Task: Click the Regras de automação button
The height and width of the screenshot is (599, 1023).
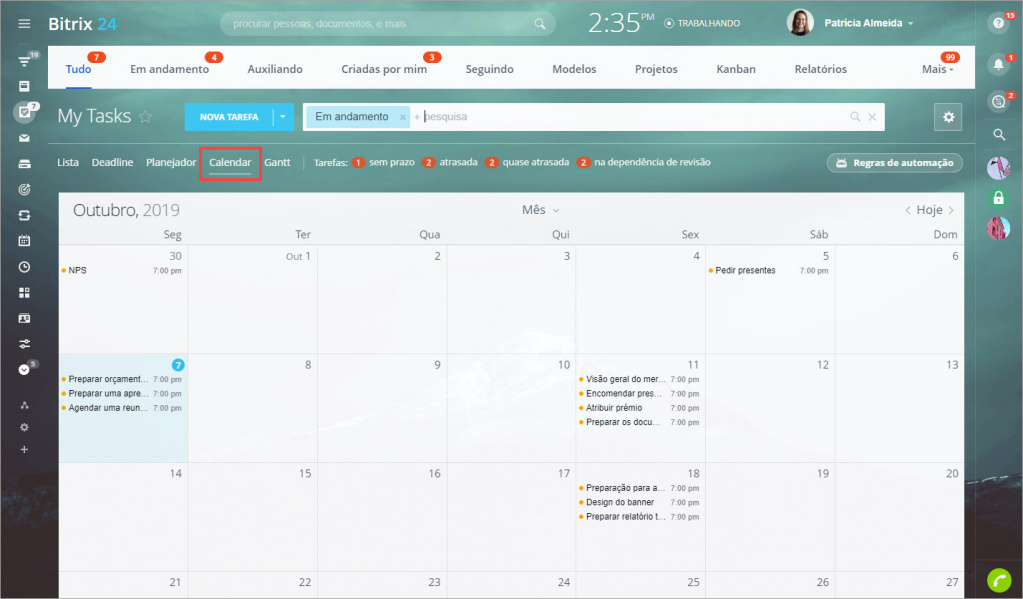Action: tap(894, 162)
